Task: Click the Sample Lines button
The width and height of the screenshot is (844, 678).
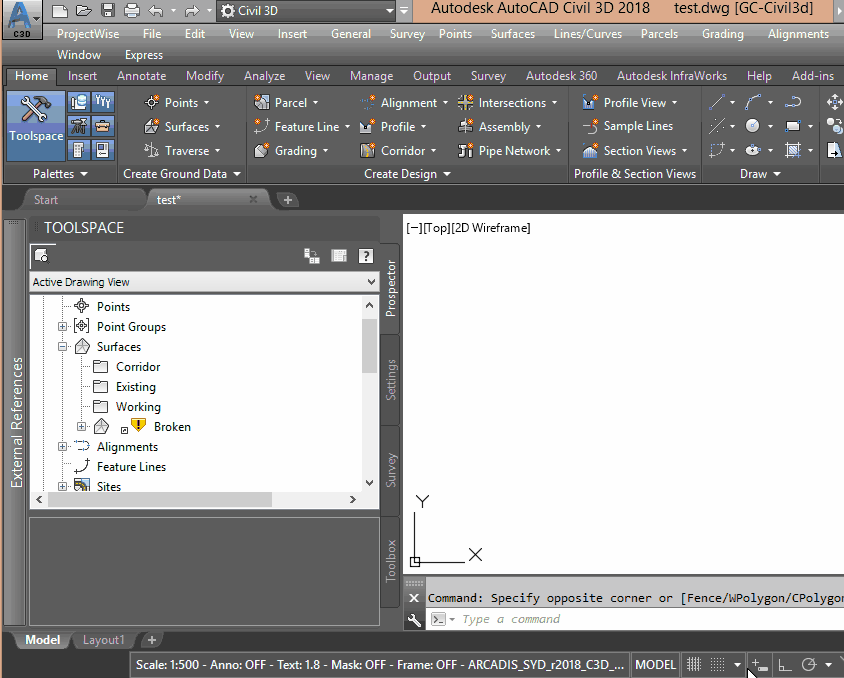Action: point(628,126)
